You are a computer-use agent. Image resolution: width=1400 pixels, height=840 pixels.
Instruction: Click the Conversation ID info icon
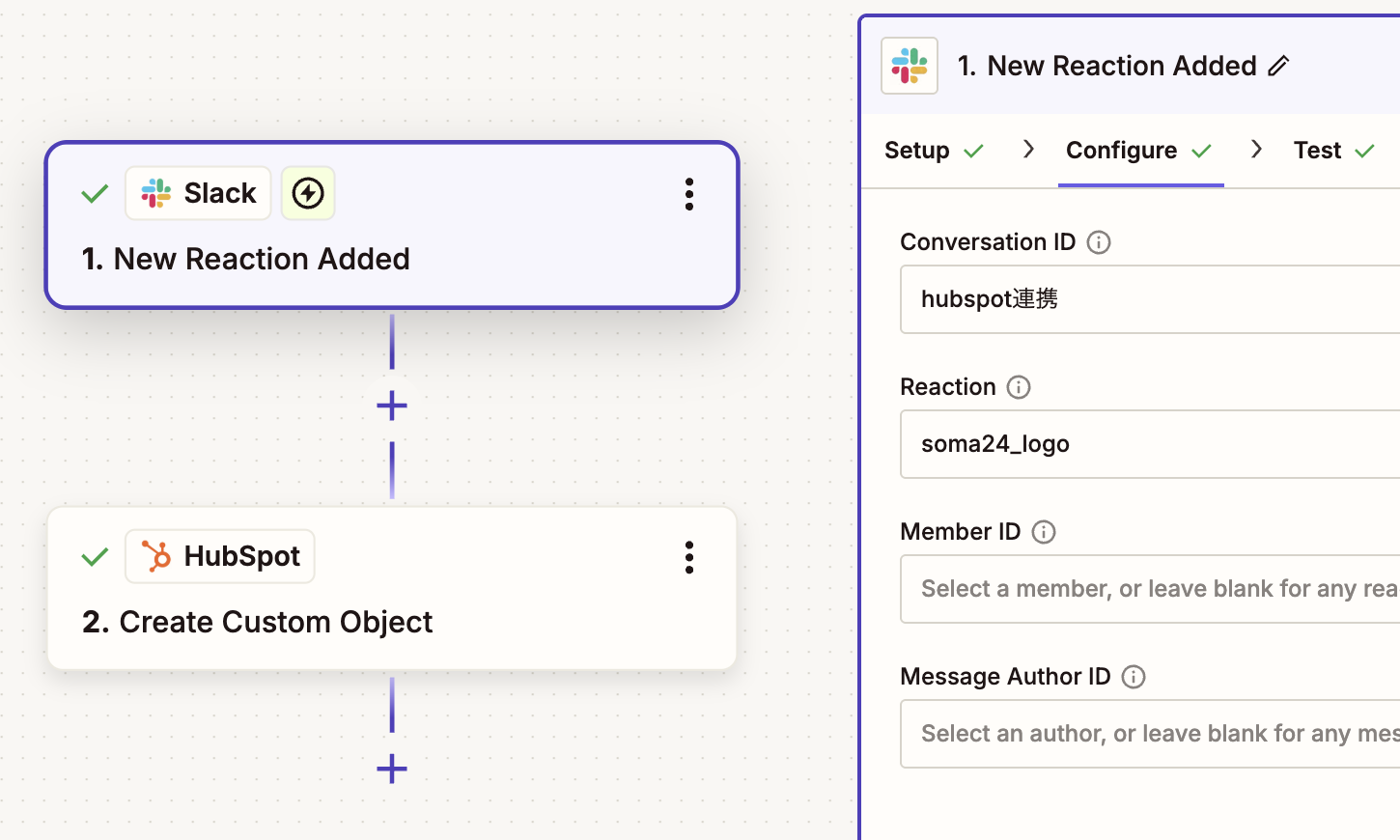pos(1098,242)
